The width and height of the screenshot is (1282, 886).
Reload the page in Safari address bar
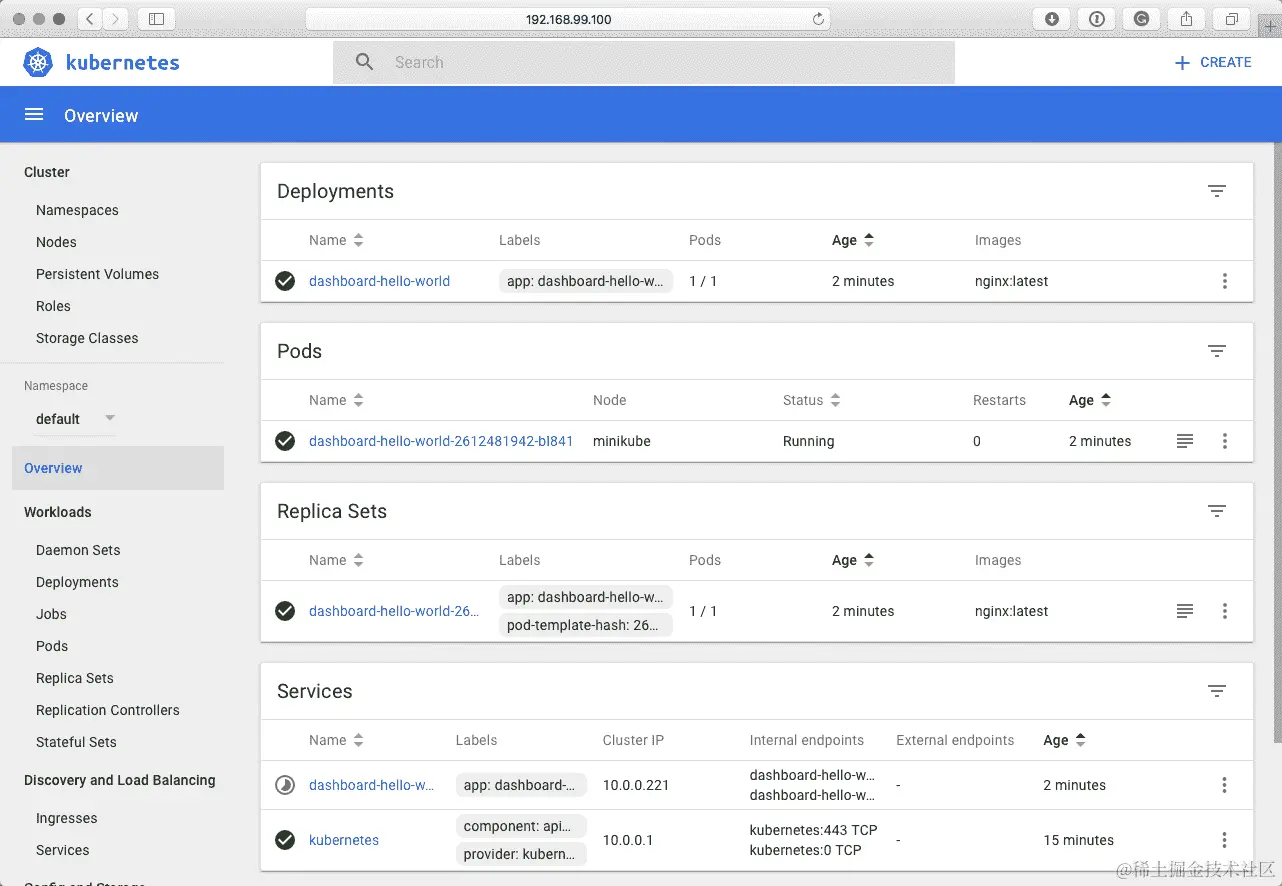(819, 19)
